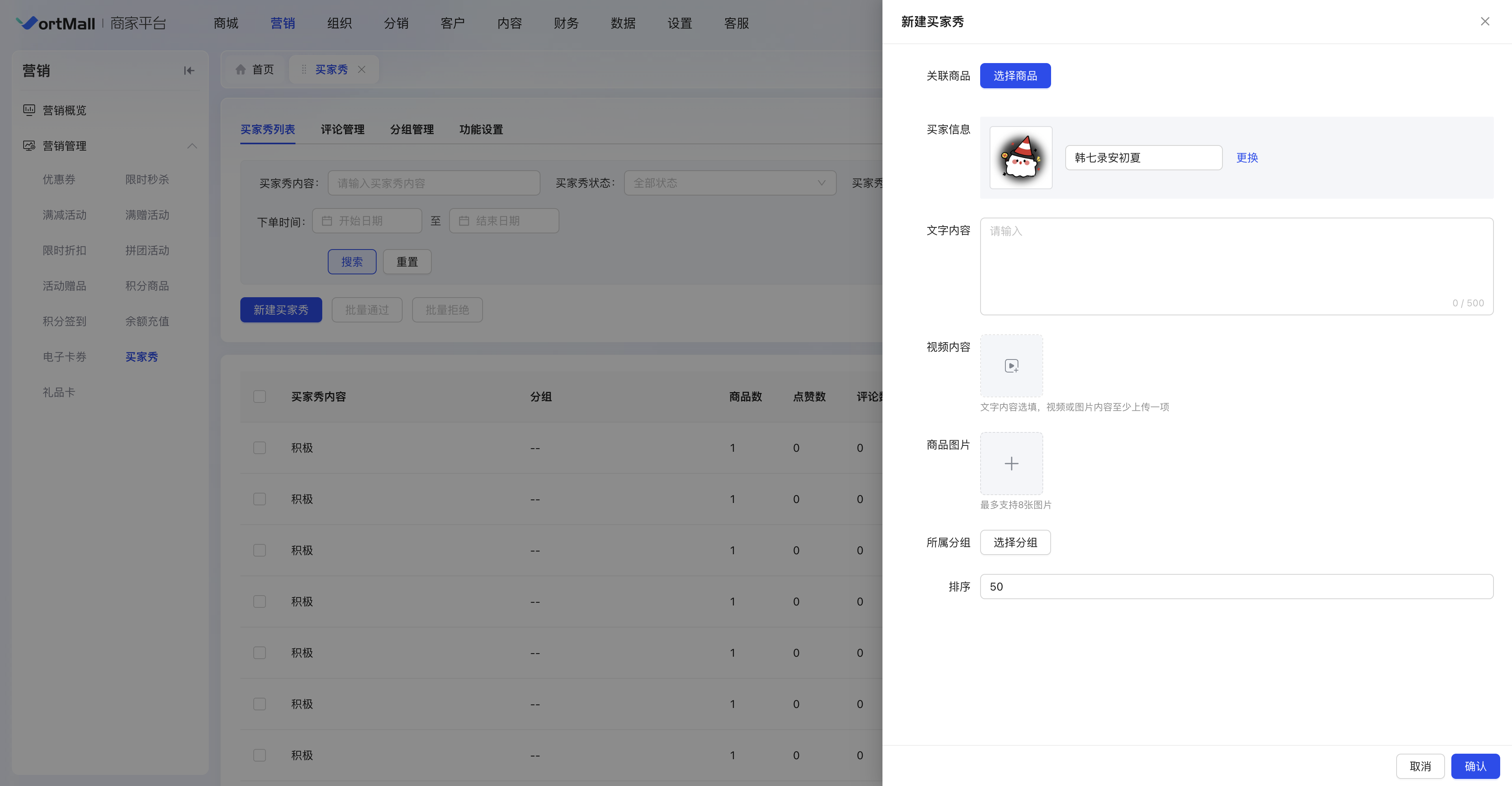Screen dimensions: 1512x786
Task: Click the 选择商品 button
Action: [x=1015, y=76]
